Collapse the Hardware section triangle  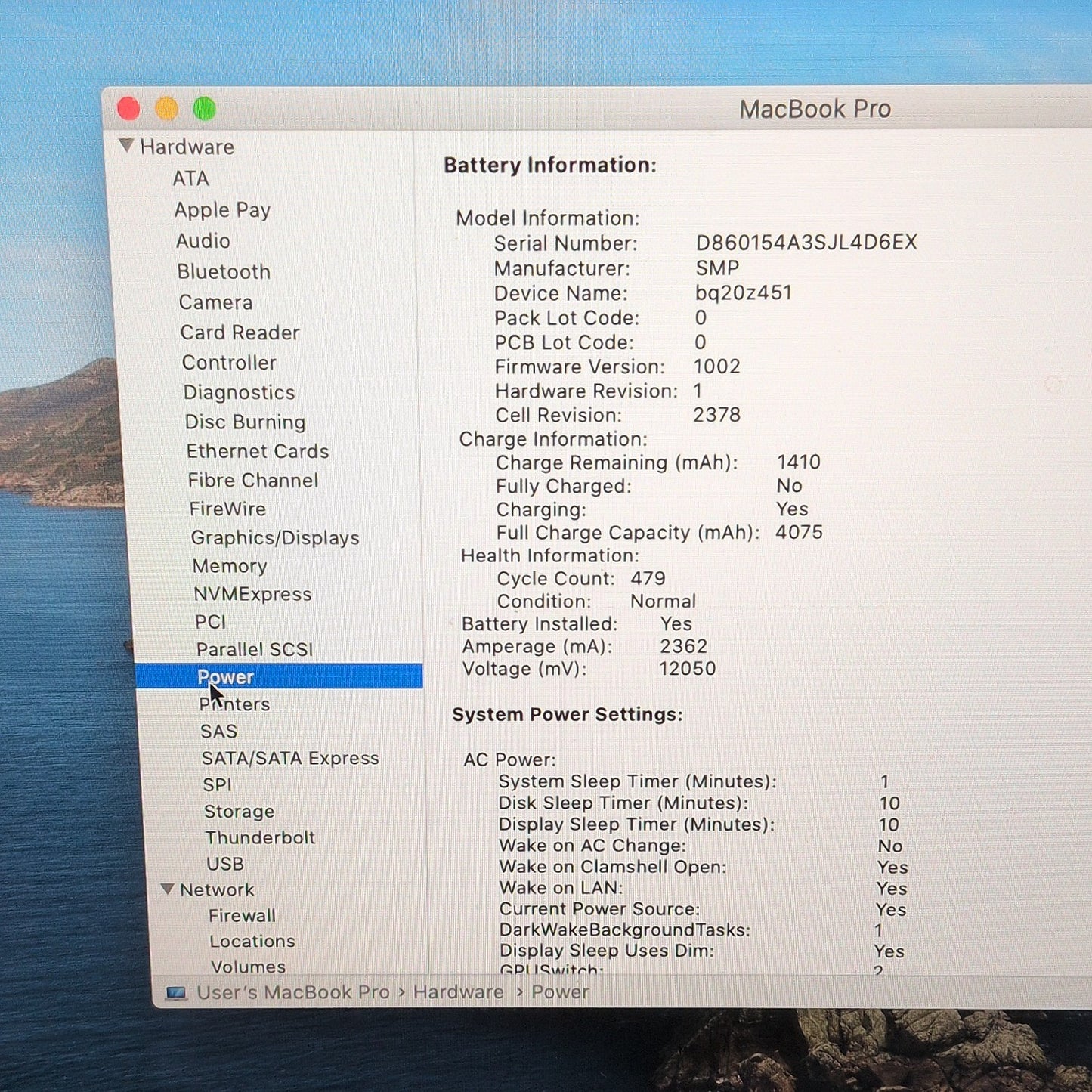click(x=126, y=145)
